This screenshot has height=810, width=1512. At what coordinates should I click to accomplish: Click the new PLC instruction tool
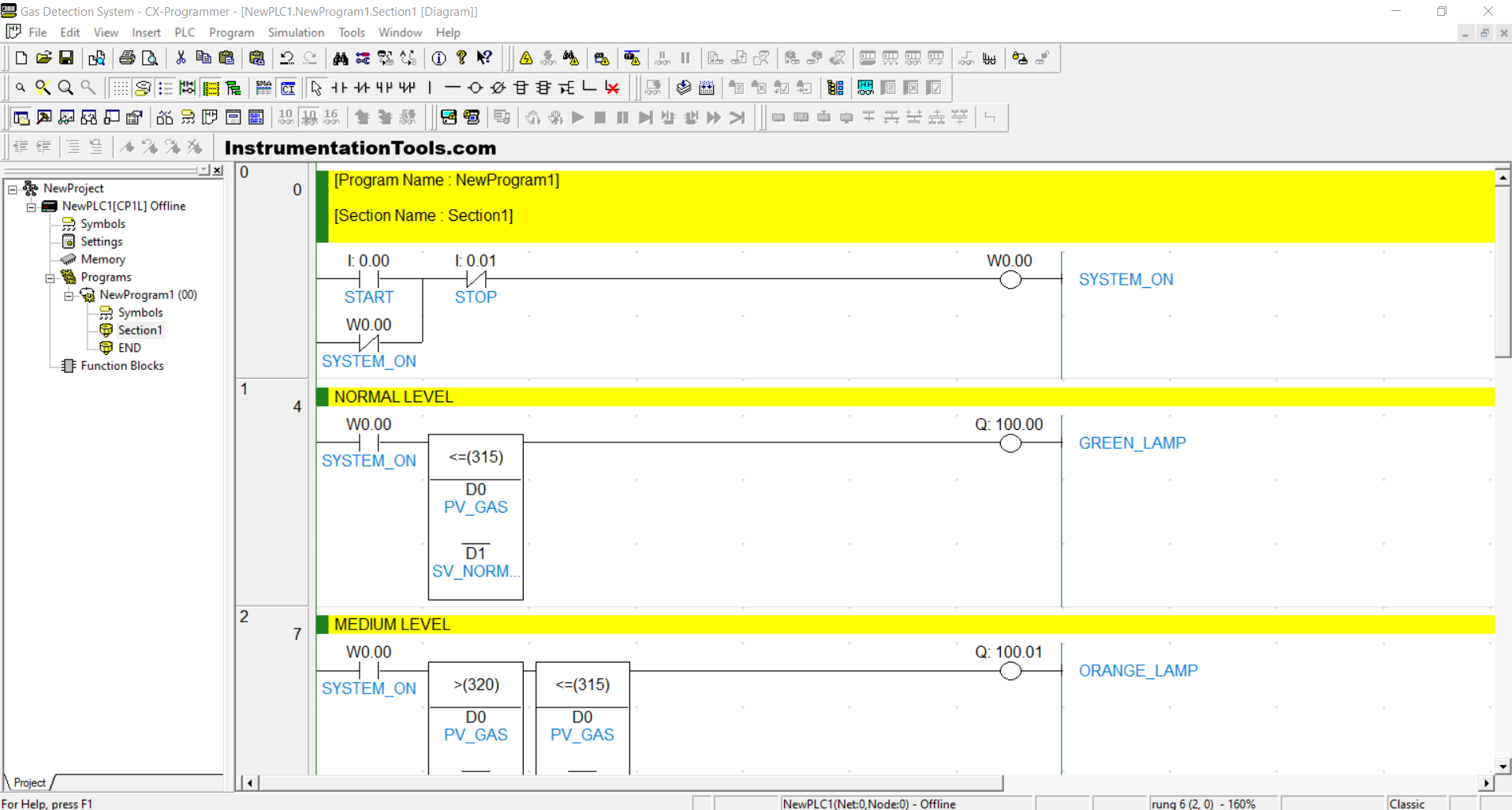pyautogui.click(x=521, y=88)
